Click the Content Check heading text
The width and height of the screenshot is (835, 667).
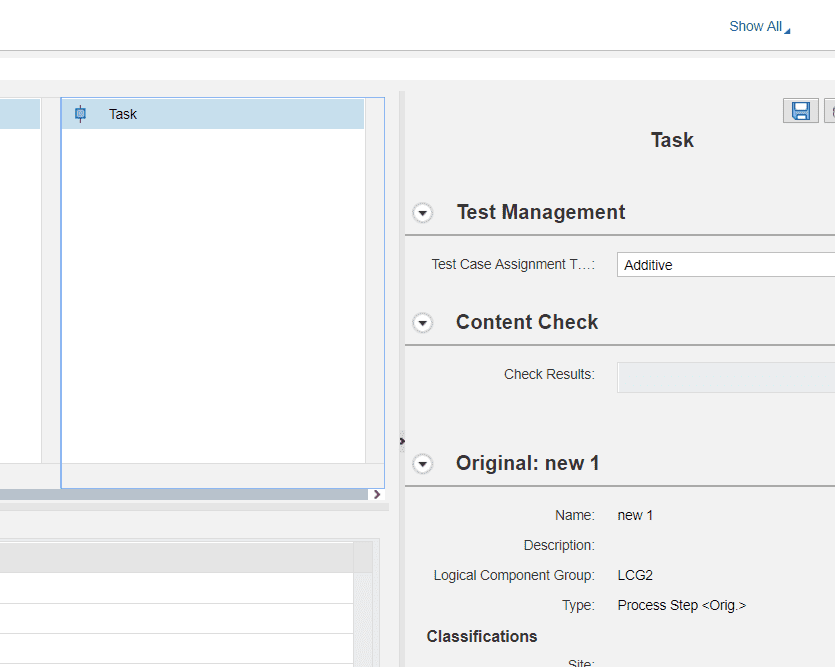click(527, 322)
